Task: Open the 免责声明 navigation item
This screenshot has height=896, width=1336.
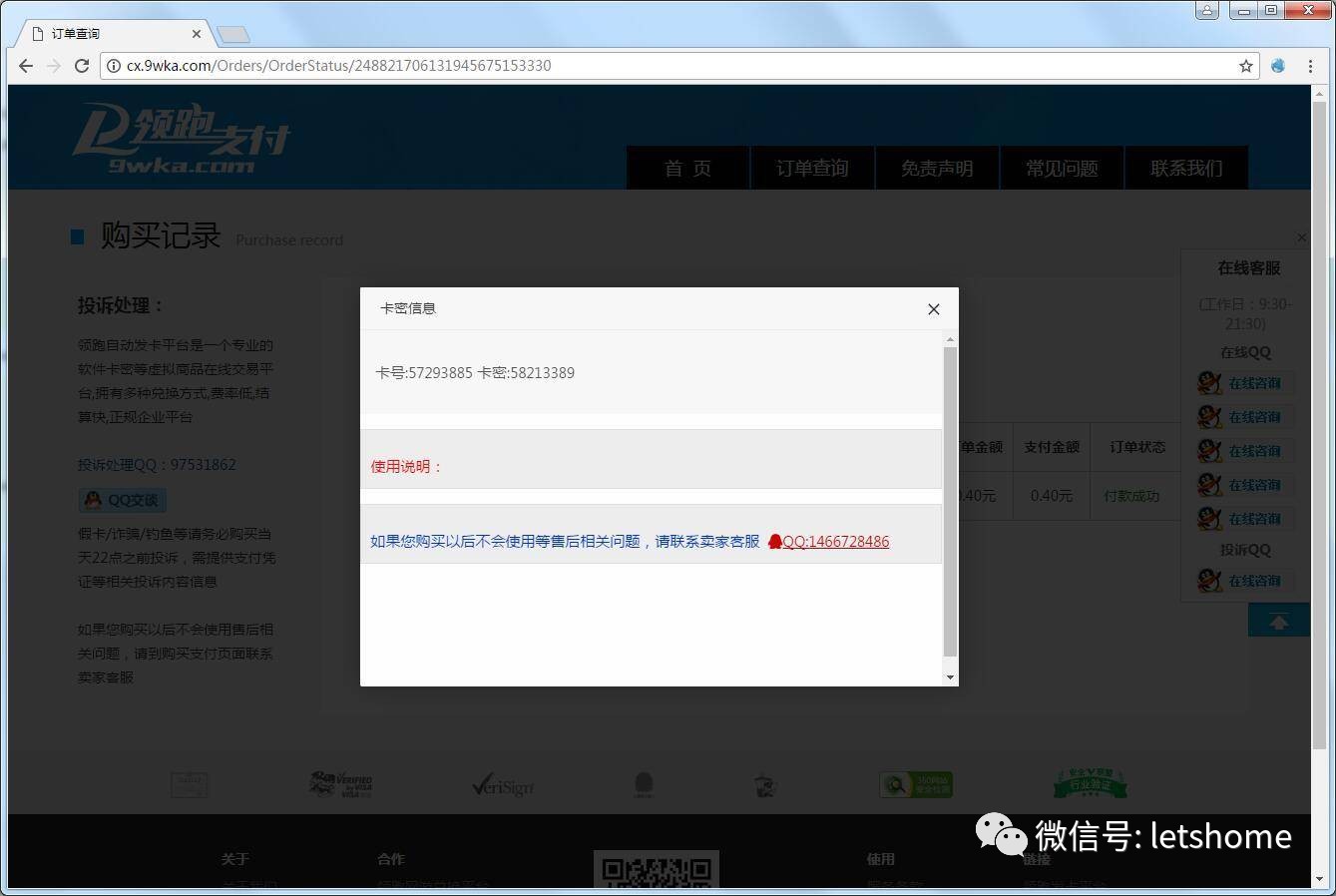Action: (937, 169)
